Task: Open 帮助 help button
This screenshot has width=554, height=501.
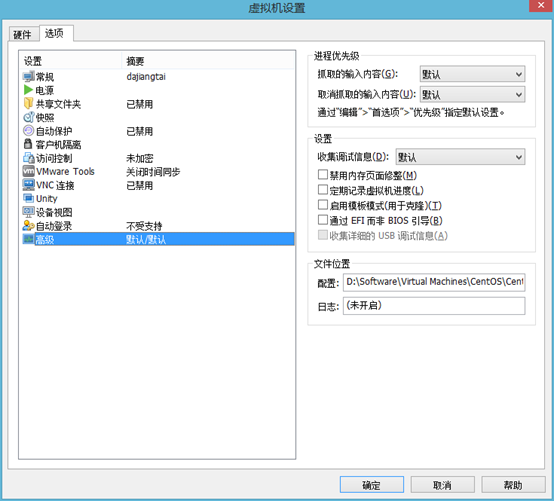Action: [513, 485]
